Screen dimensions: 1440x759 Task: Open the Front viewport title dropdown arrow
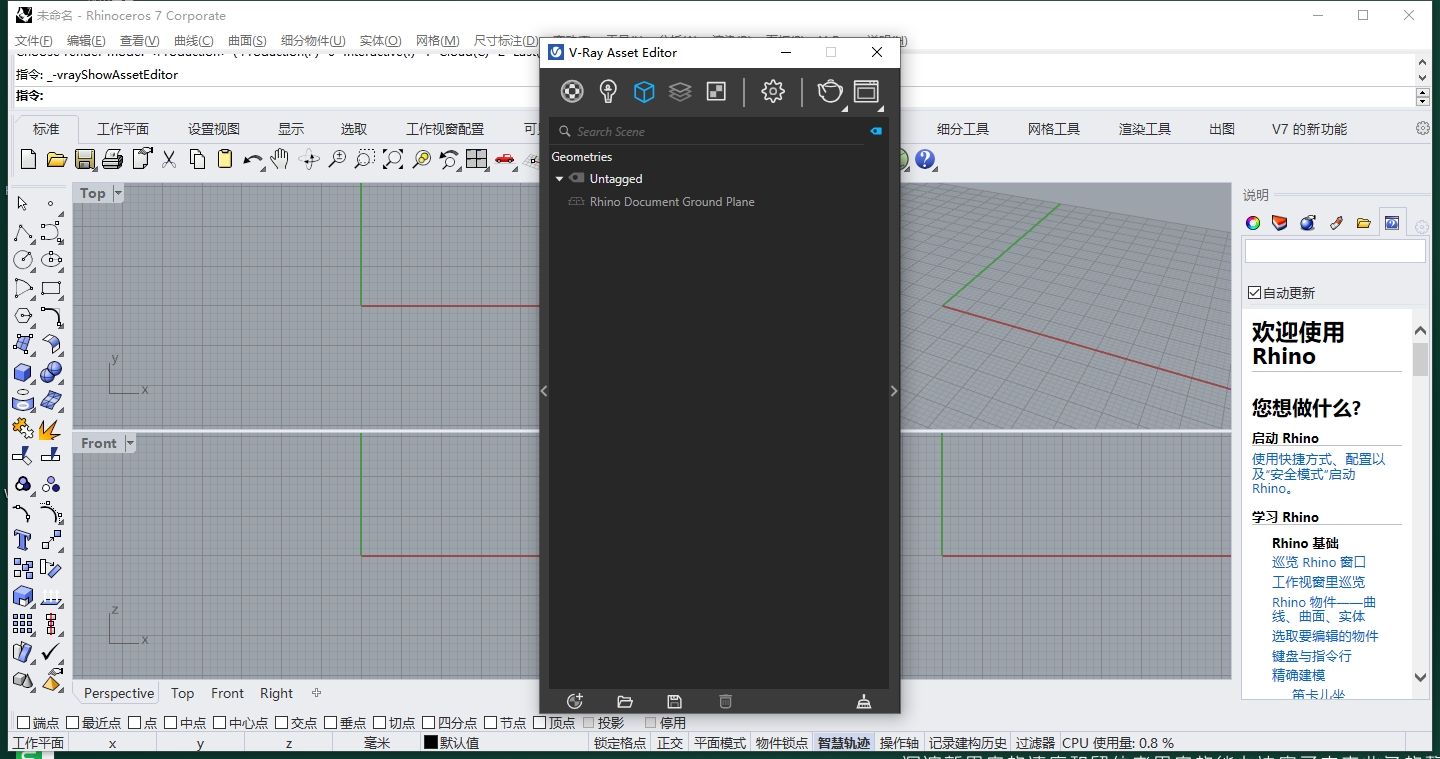129,443
